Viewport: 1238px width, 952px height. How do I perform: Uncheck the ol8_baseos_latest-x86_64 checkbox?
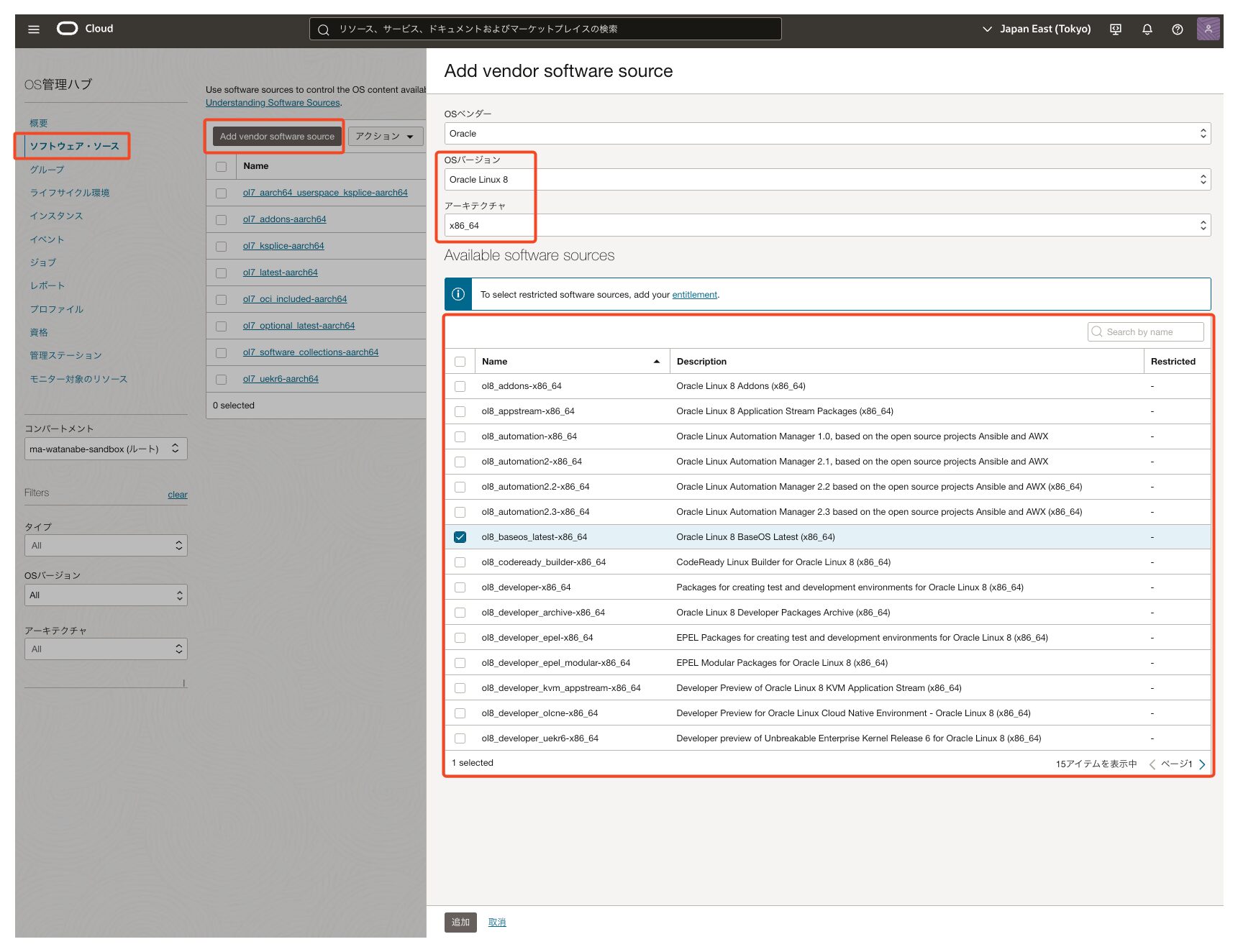(460, 537)
